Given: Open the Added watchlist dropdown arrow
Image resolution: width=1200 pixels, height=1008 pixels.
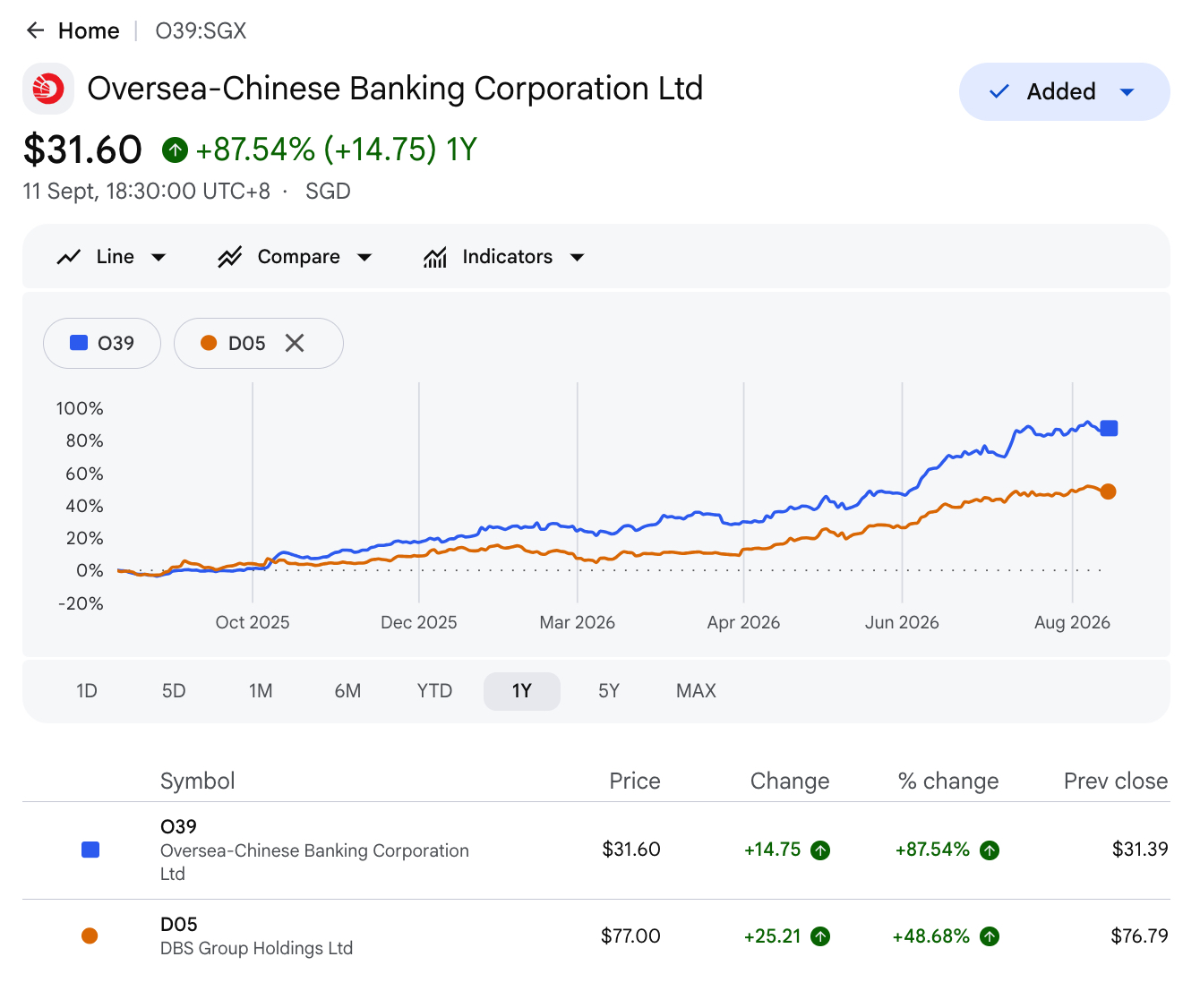Looking at the screenshot, I should tap(1127, 92).
